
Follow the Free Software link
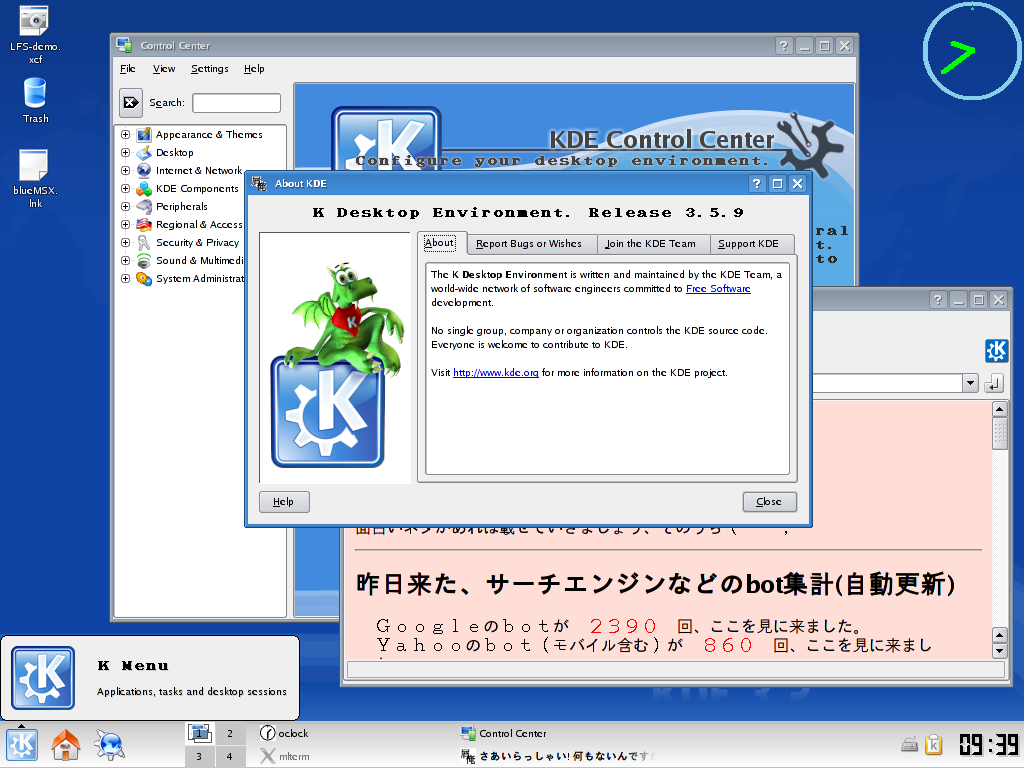[x=718, y=289]
